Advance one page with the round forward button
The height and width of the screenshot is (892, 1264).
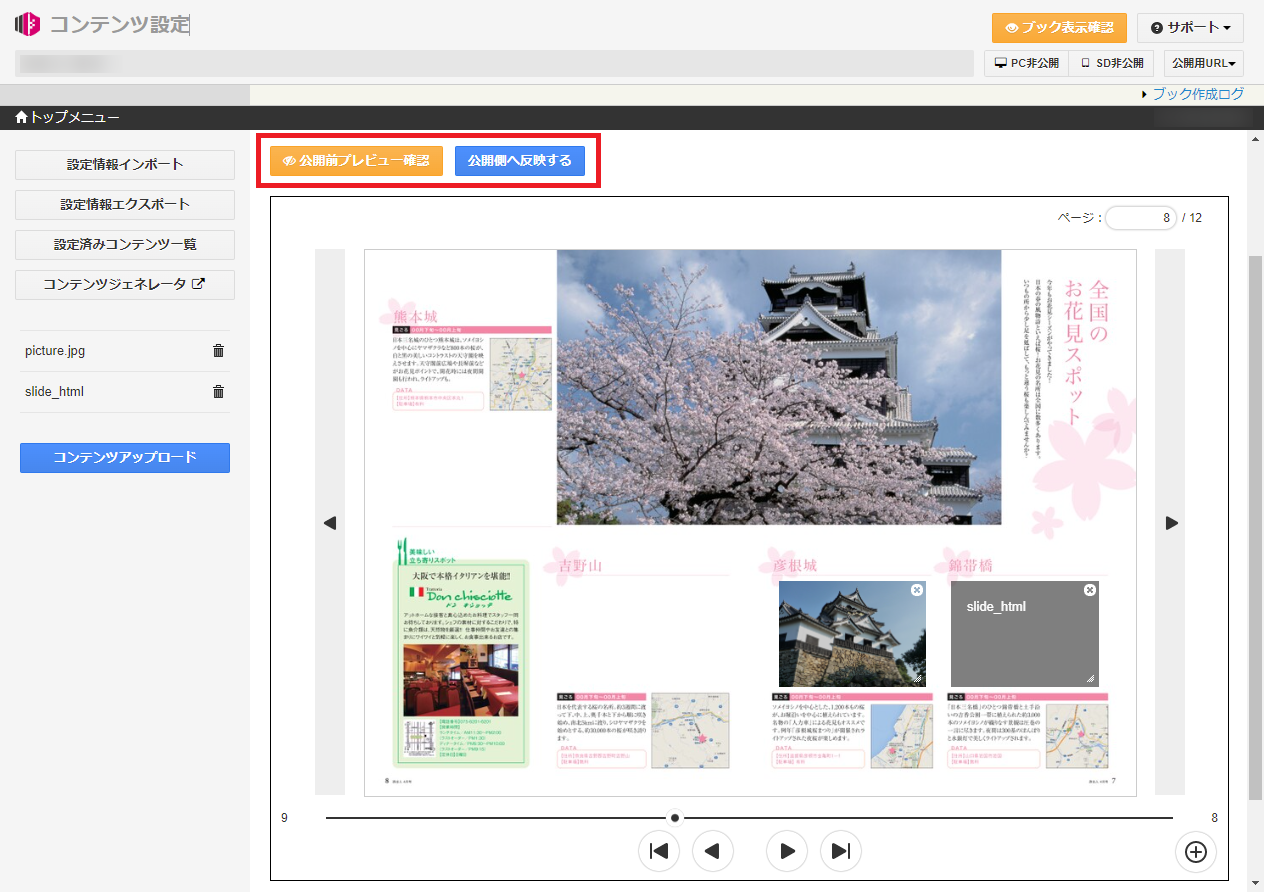pos(787,851)
